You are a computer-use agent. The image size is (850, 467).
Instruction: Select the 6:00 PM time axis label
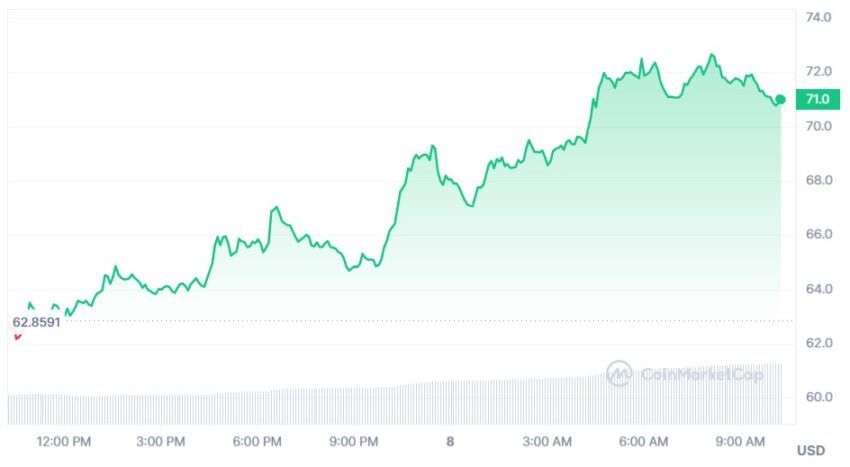257,442
